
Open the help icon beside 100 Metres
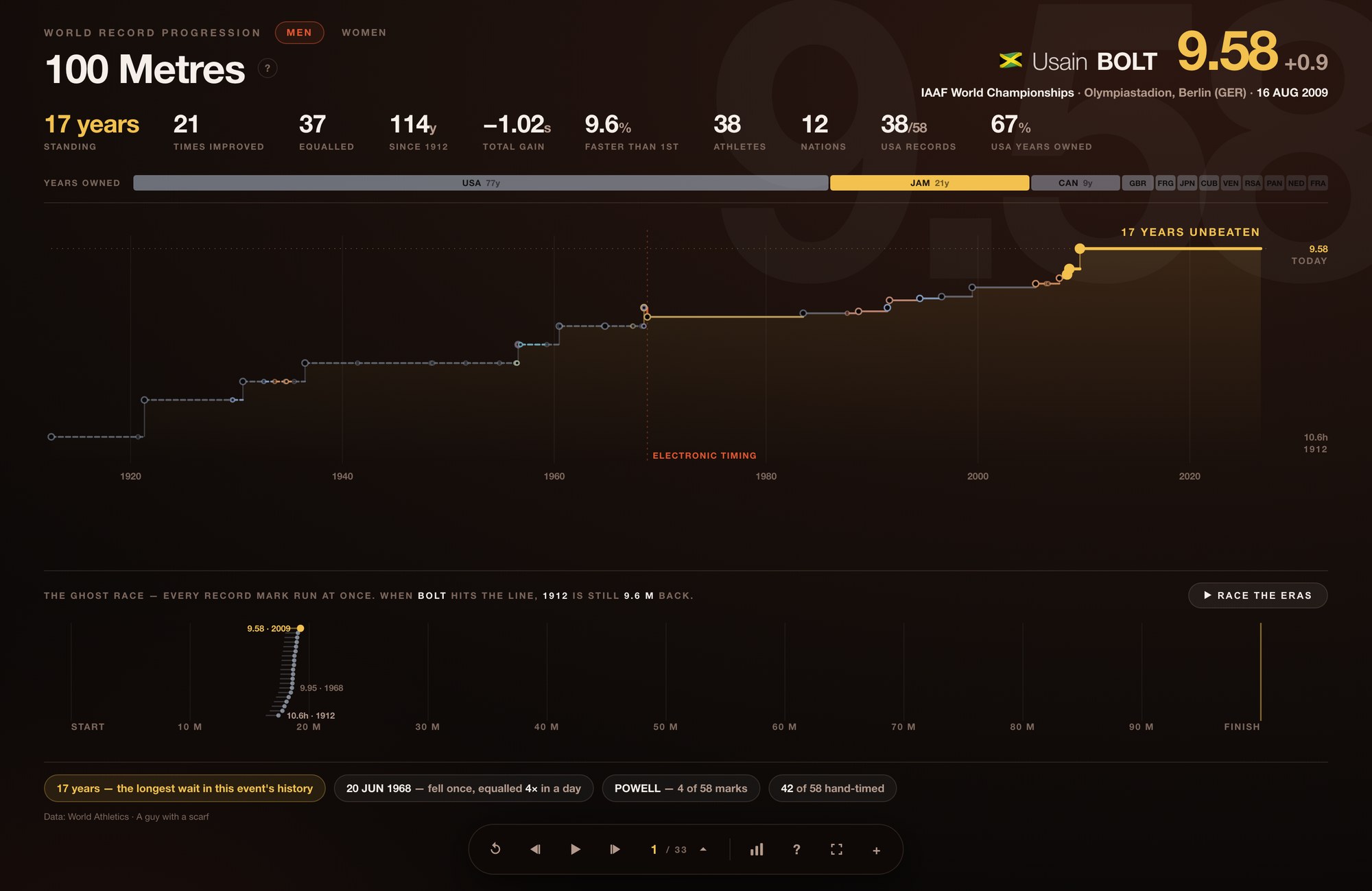(x=268, y=69)
